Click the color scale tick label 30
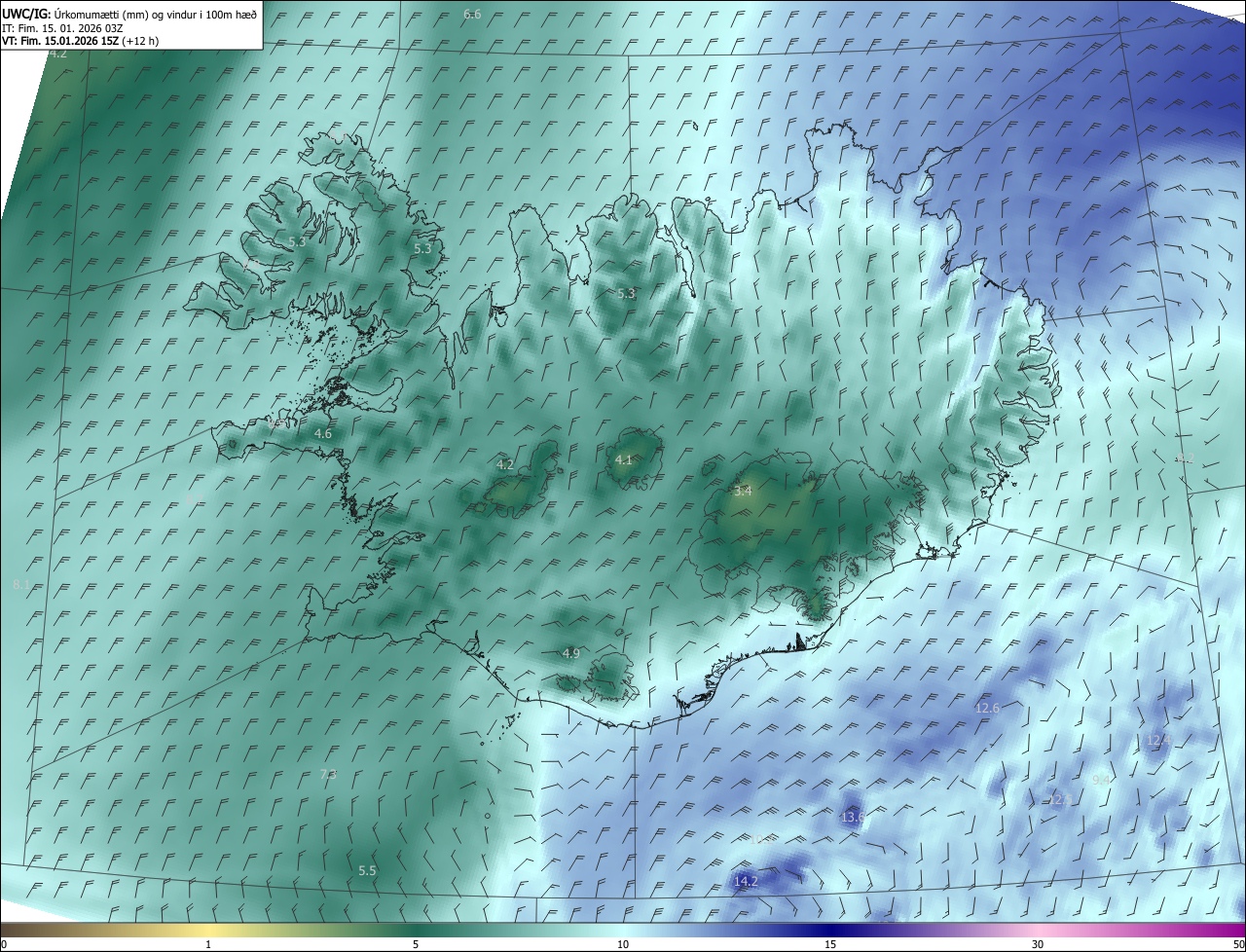The image size is (1246, 952). tap(1038, 945)
